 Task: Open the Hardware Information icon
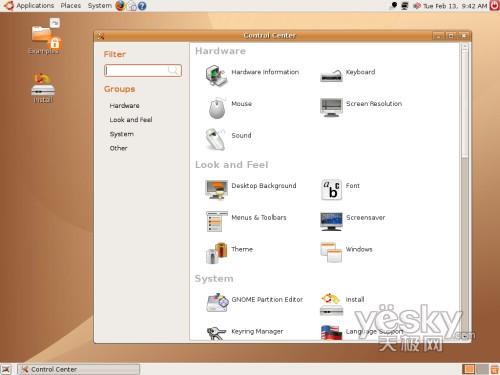[216, 76]
